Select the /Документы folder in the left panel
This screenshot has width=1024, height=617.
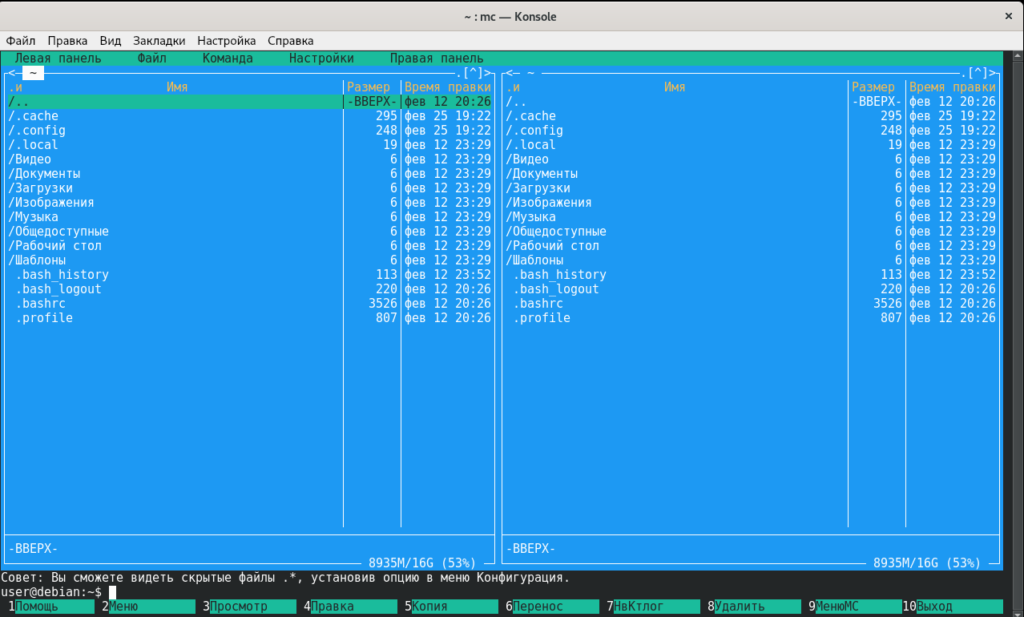pyautogui.click(x=174, y=174)
